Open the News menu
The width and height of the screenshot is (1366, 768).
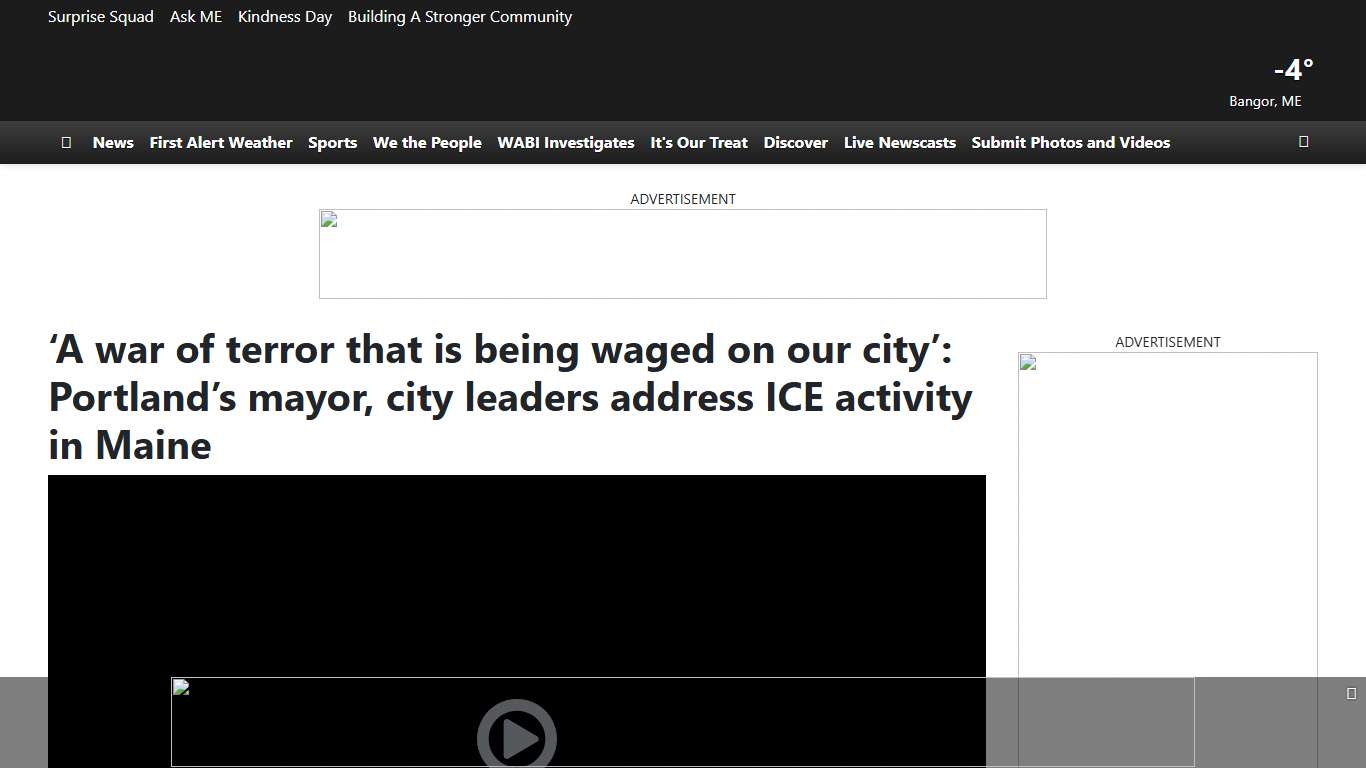(113, 143)
